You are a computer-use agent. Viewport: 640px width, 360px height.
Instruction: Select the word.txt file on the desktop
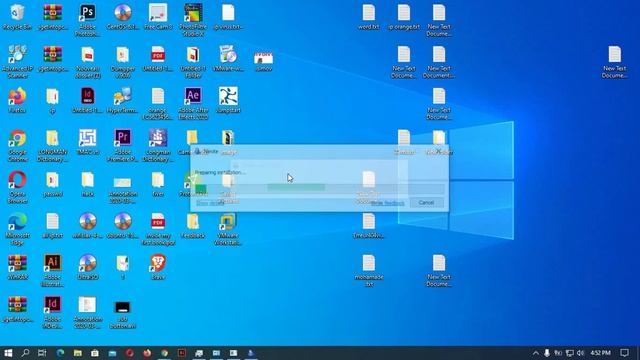369,17
